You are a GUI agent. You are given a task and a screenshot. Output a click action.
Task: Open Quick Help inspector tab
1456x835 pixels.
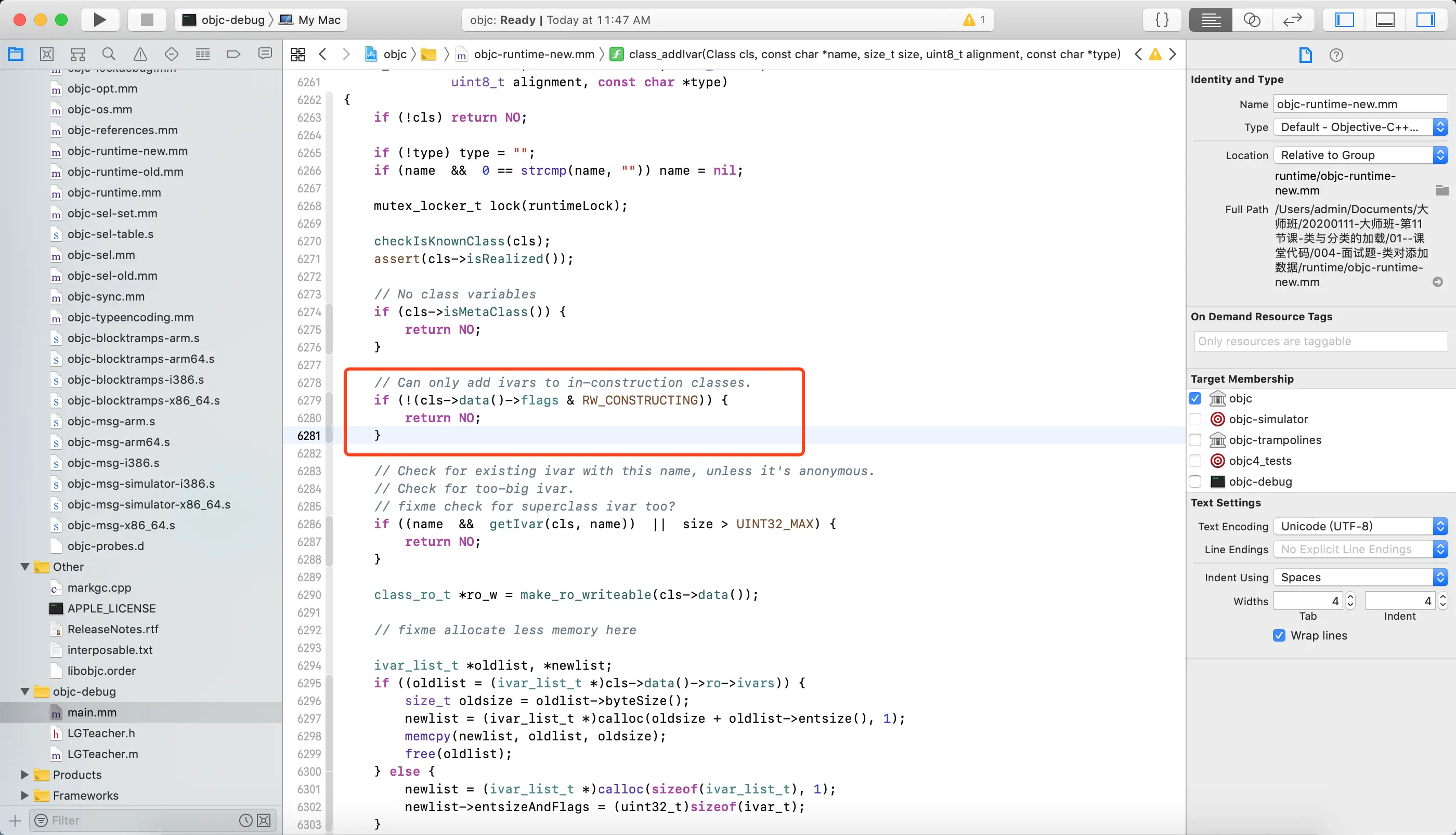(x=1335, y=56)
